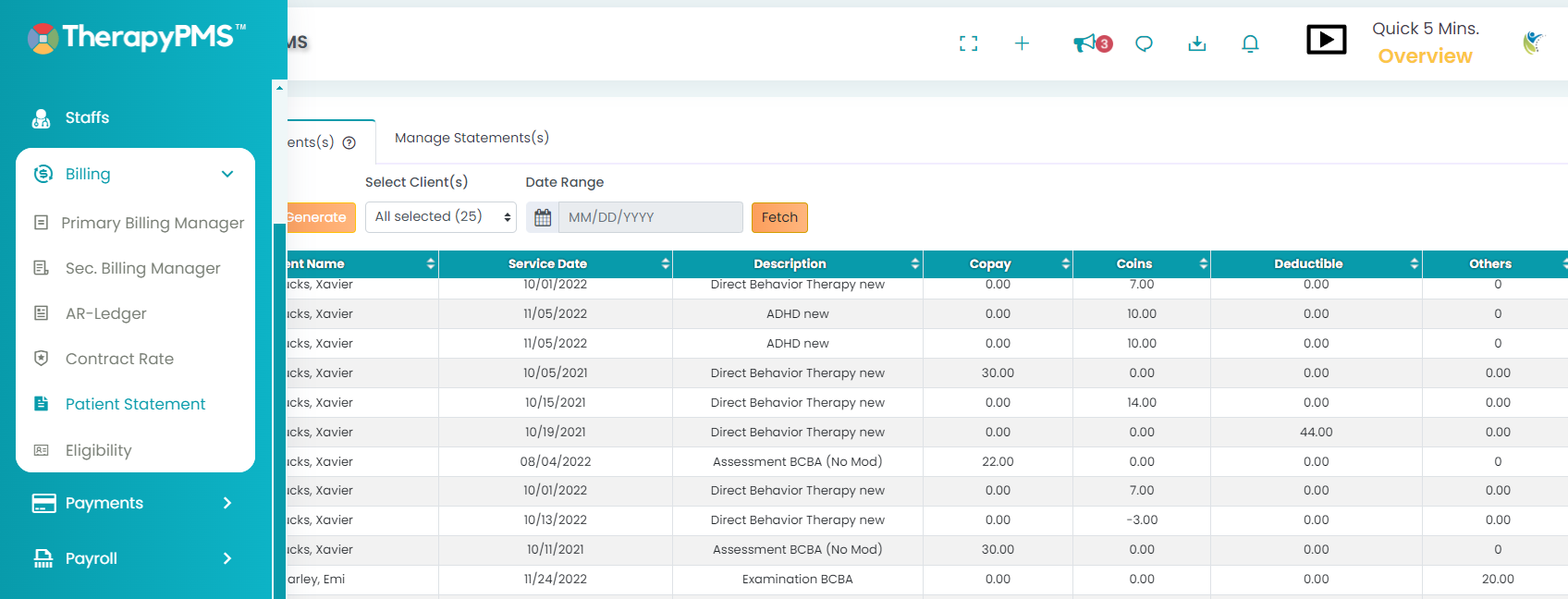
Task: Switch to Manage Statements(s) tab
Action: pyautogui.click(x=472, y=138)
